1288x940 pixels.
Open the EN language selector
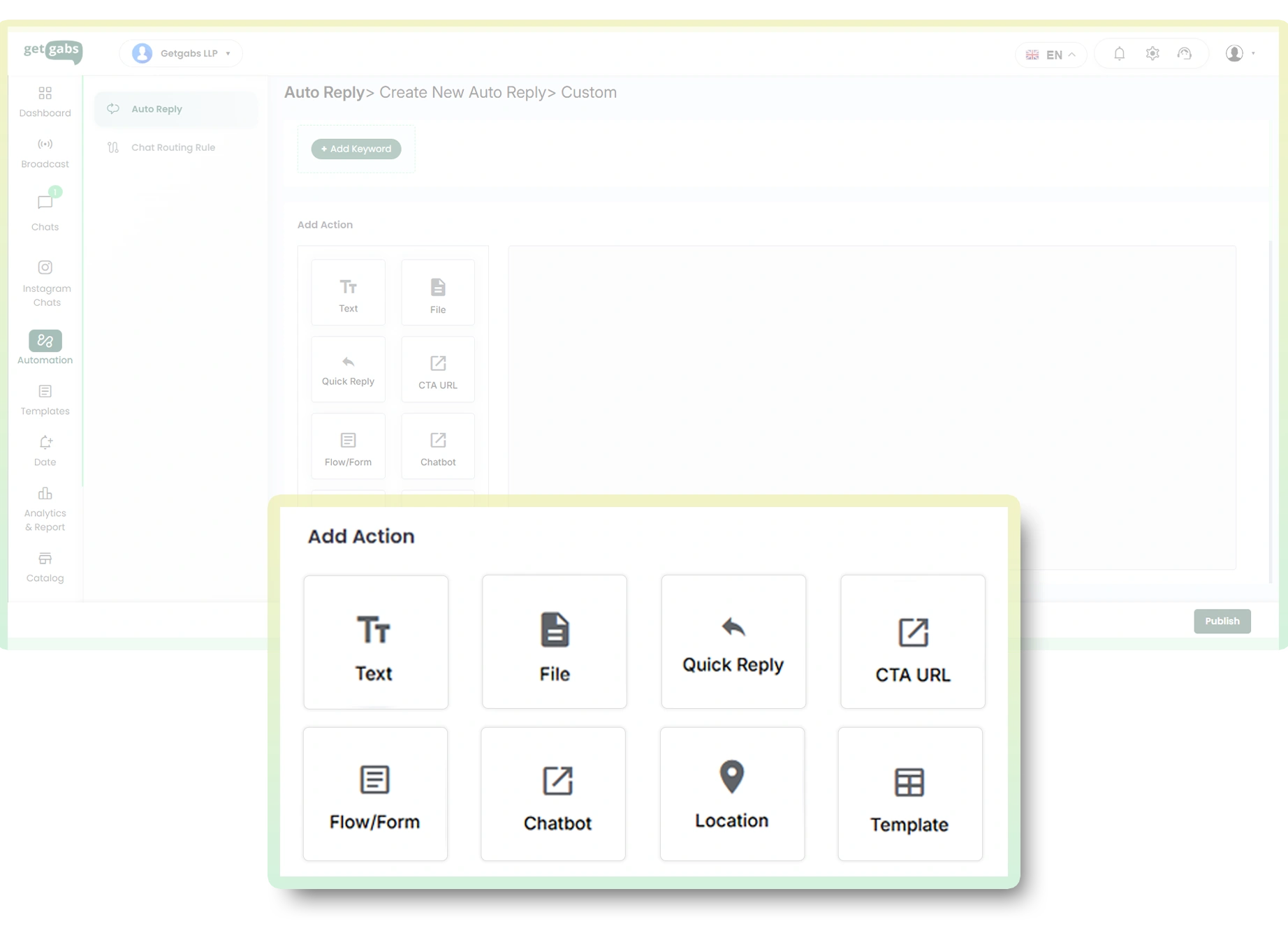[1050, 54]
